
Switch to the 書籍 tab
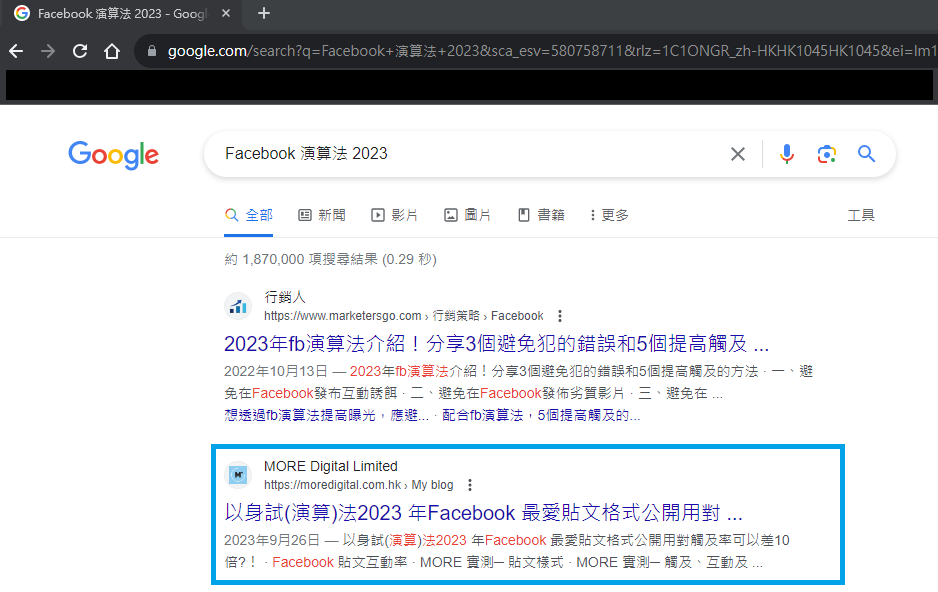click(541, 215)
